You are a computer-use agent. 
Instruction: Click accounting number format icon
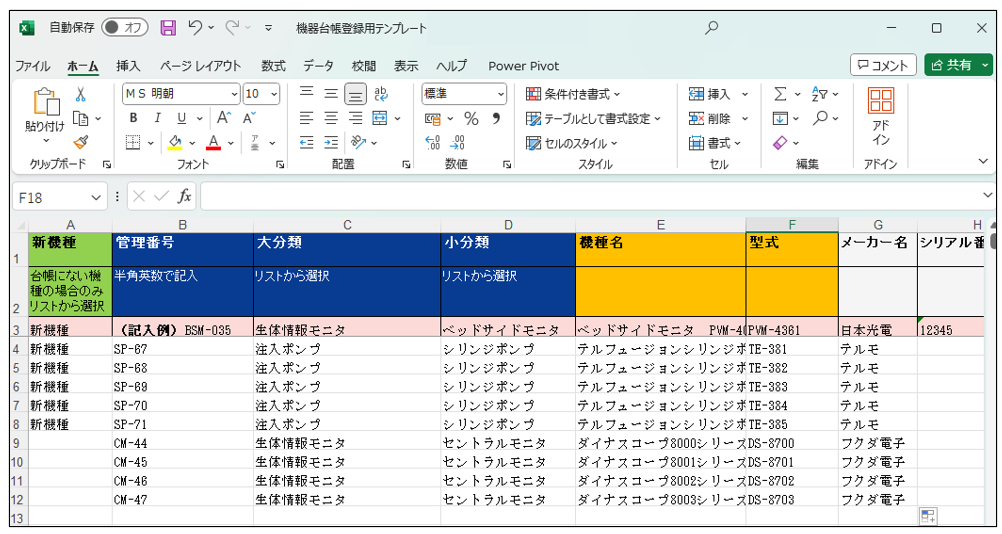[x=433, y=119]
